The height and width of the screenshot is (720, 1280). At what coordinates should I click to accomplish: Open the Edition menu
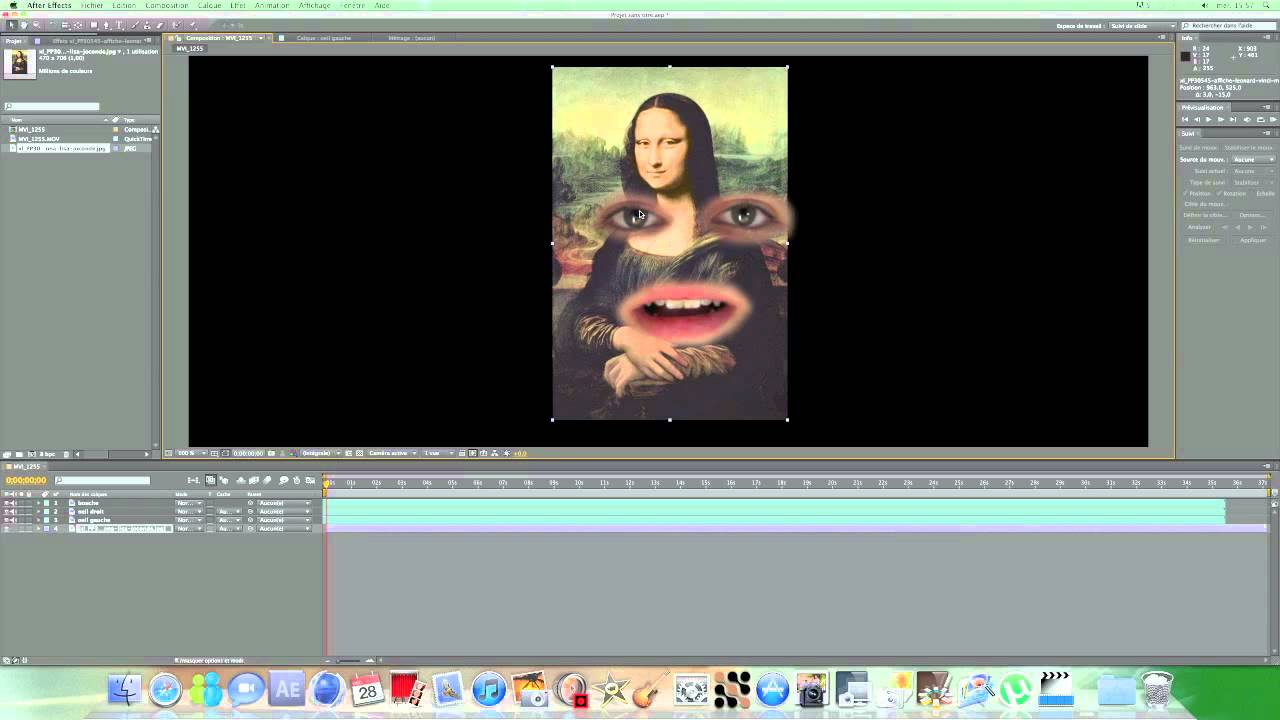pyautogui.click(x=124, y=5)
